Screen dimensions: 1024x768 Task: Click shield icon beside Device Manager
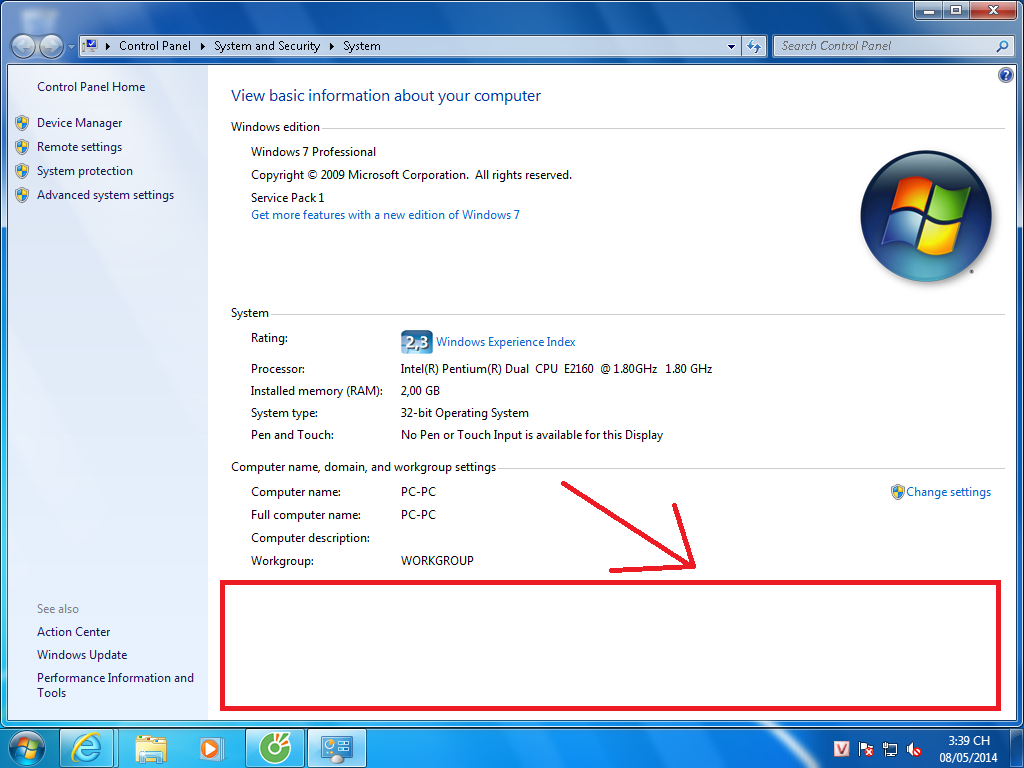[x=22, y=123]
